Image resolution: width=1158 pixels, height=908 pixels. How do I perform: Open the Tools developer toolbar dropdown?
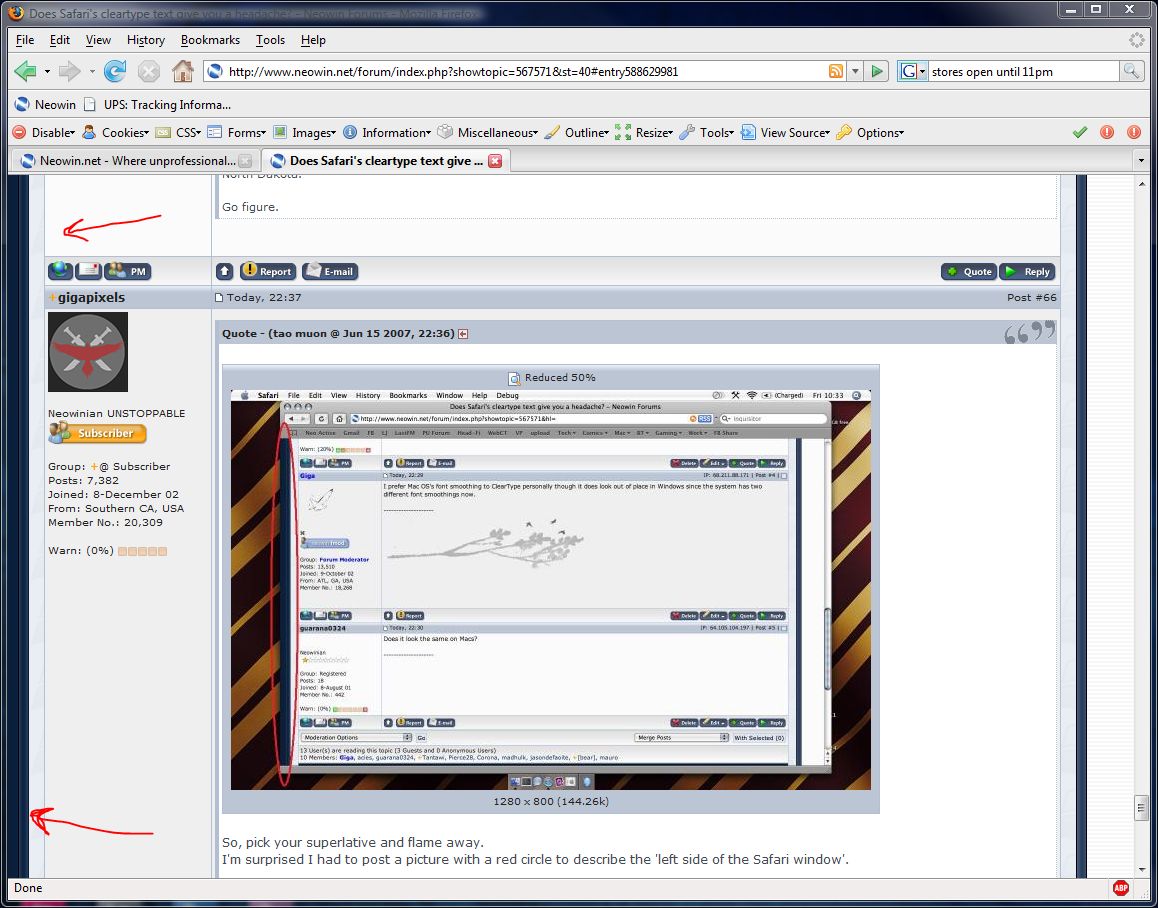coord(707,132)
